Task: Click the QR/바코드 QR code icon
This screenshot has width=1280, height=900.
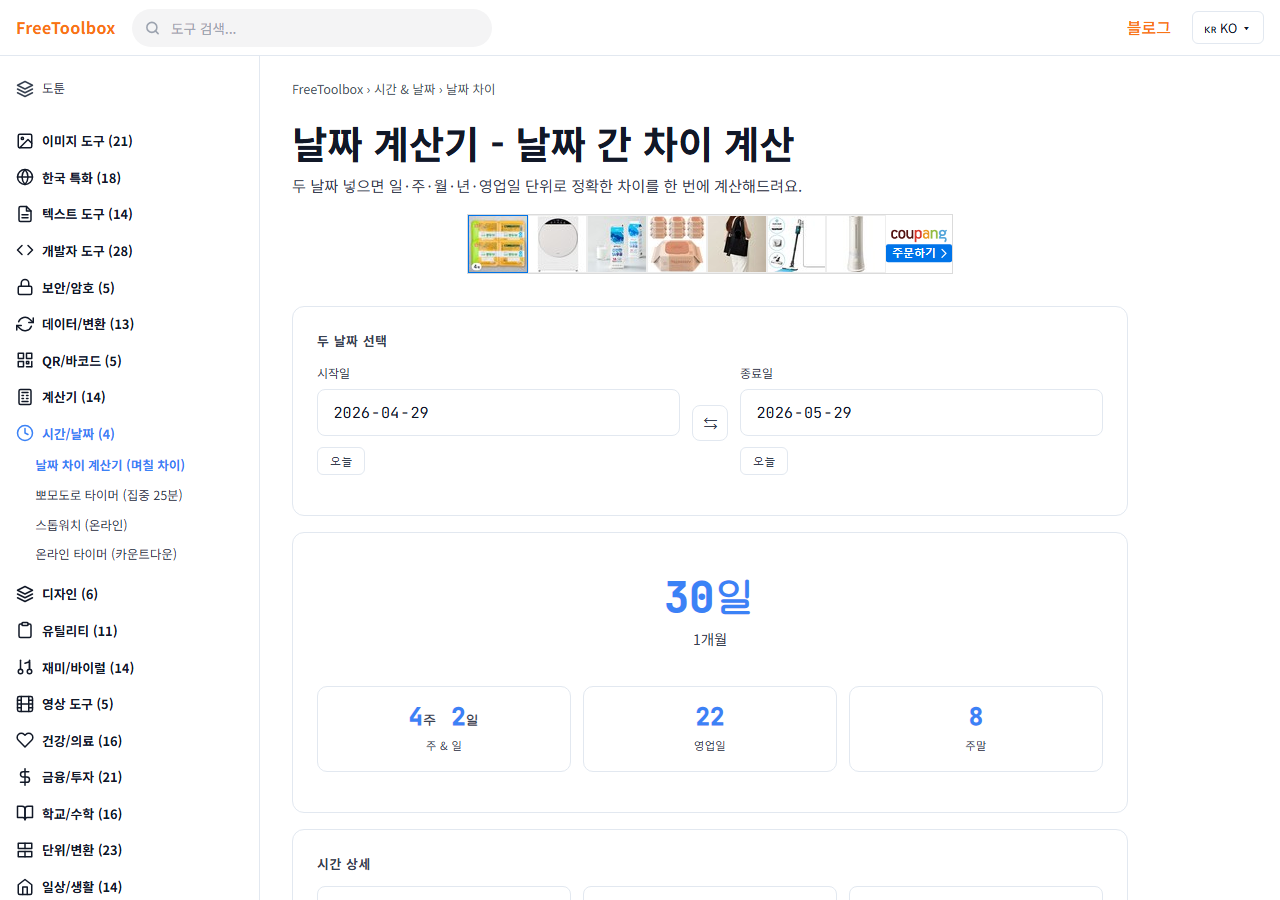Action: pos(25,361)
